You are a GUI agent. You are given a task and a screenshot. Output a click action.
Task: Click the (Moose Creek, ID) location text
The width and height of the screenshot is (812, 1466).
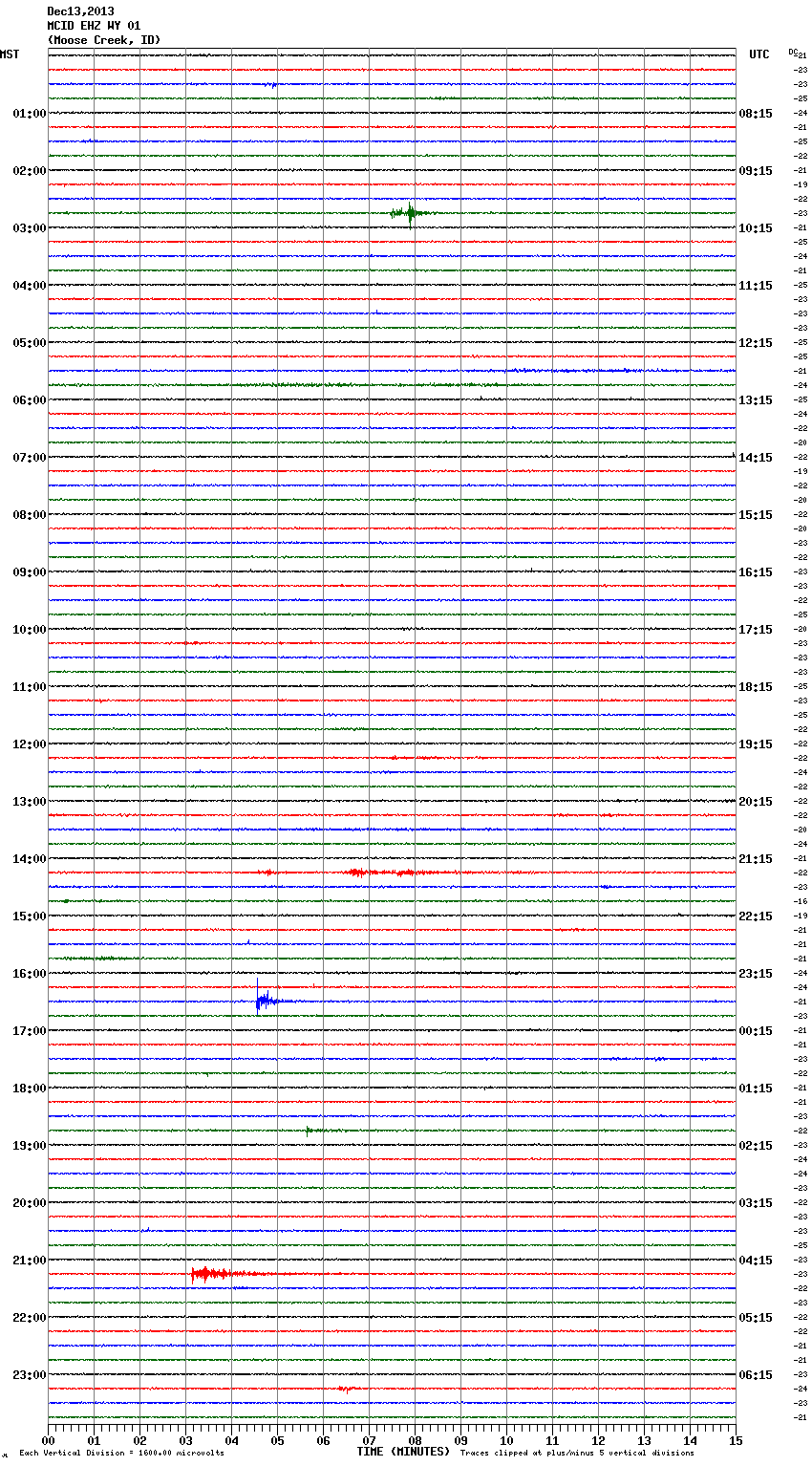pyautogui.click(x=104, y=40)
